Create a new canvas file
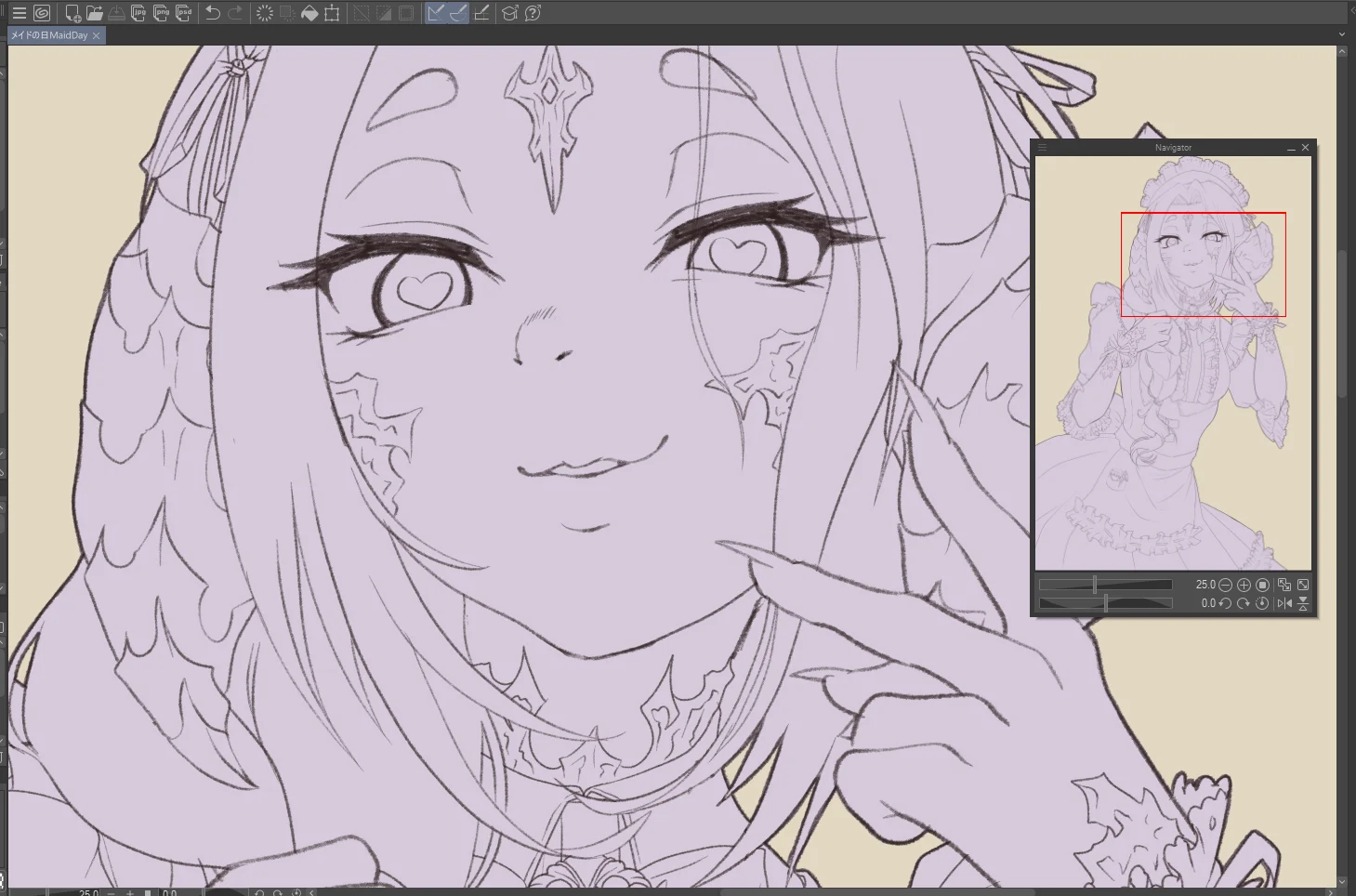Screen dimensions: 1356x896 (72, 13)
